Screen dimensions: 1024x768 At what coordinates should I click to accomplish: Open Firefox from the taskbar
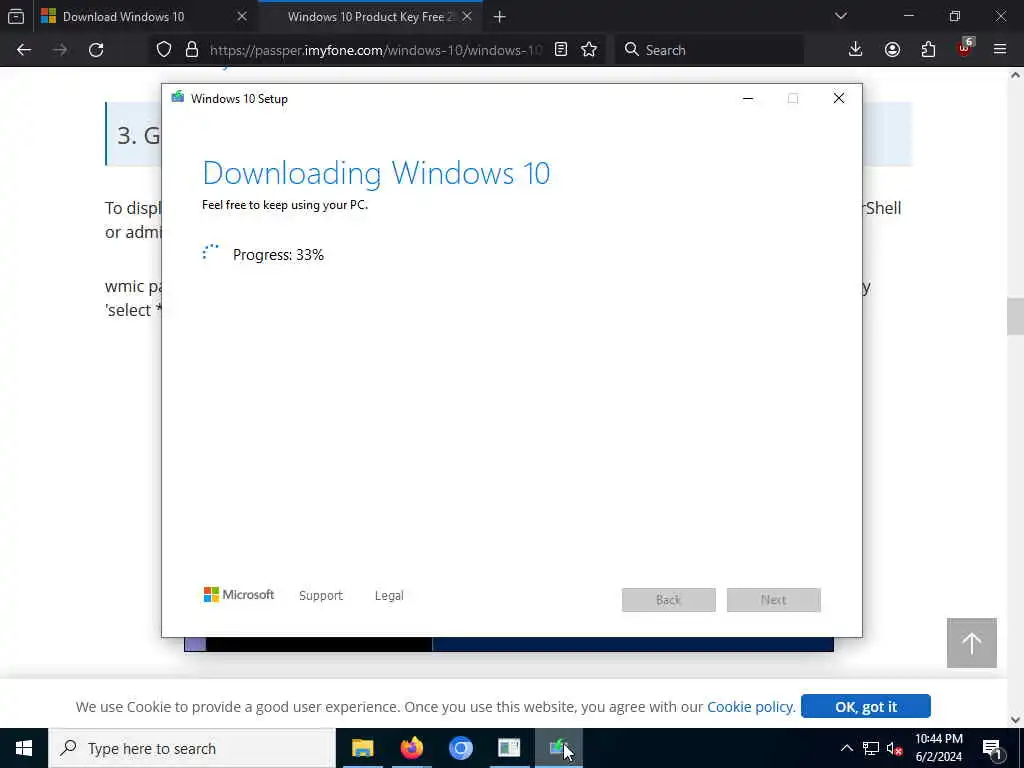click(x=411, y=748)
